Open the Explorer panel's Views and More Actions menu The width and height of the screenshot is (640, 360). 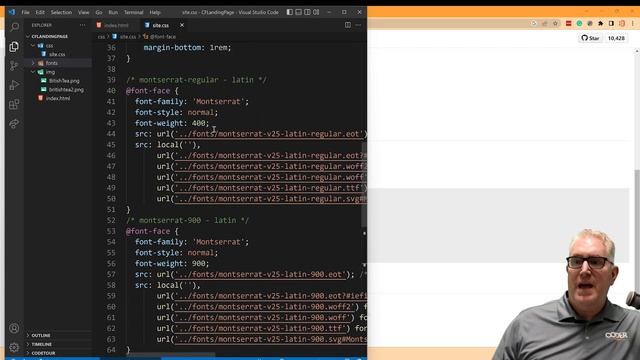(83, 25)
